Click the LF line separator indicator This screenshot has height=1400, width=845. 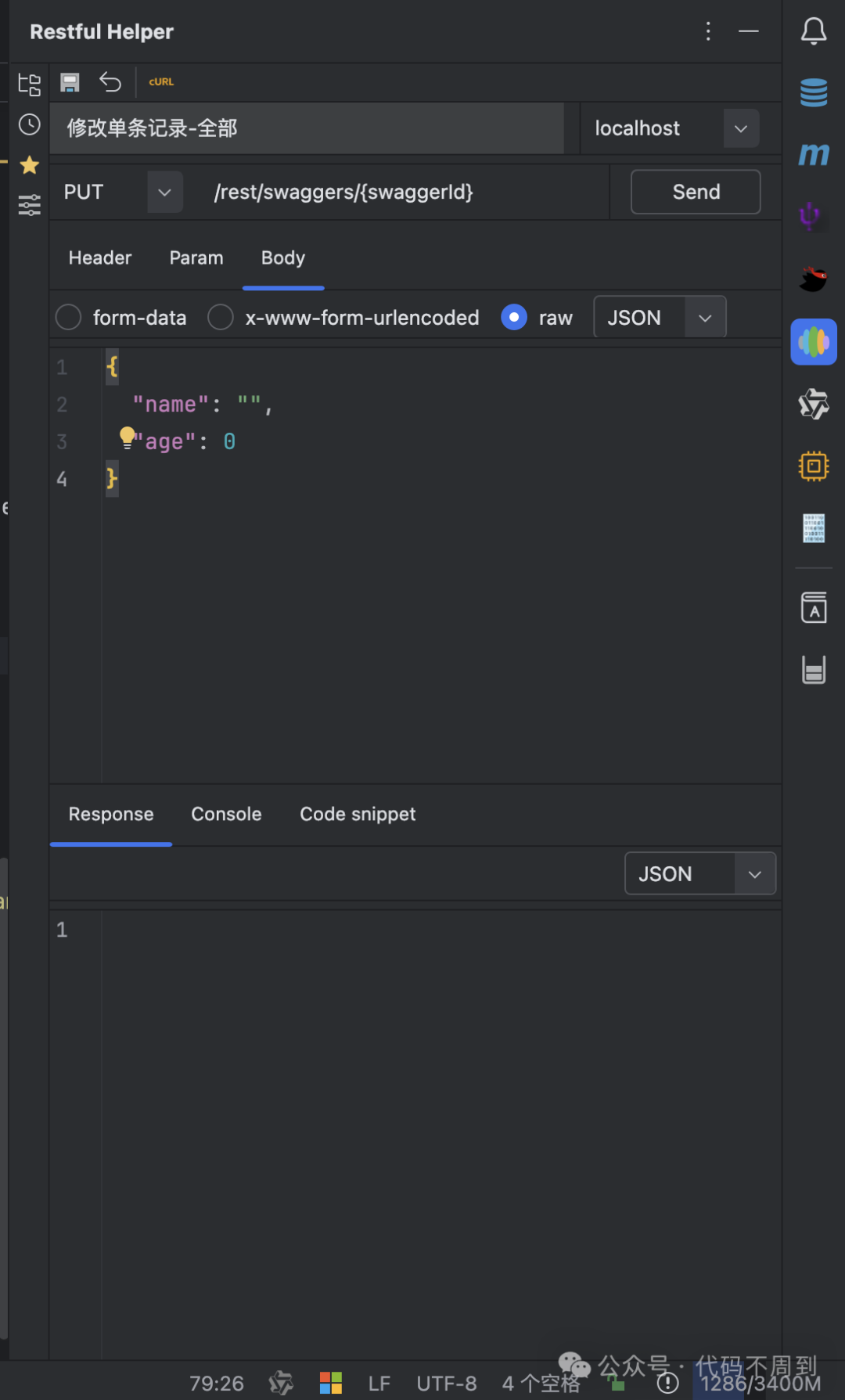pos(379,1384)
